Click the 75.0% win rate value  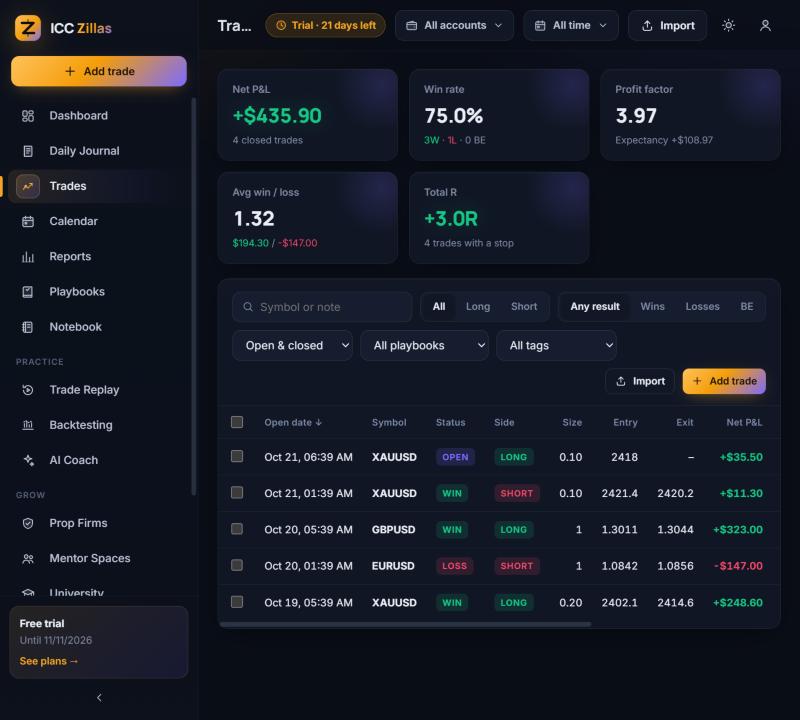454,116
